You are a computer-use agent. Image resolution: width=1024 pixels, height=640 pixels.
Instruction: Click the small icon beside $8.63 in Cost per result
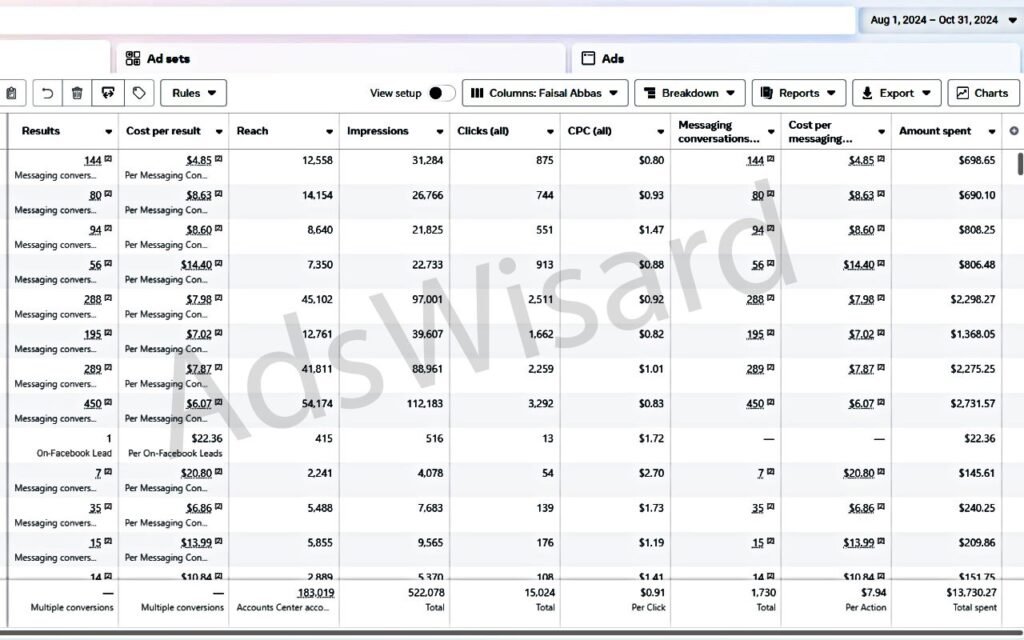(x=218, y=193)
